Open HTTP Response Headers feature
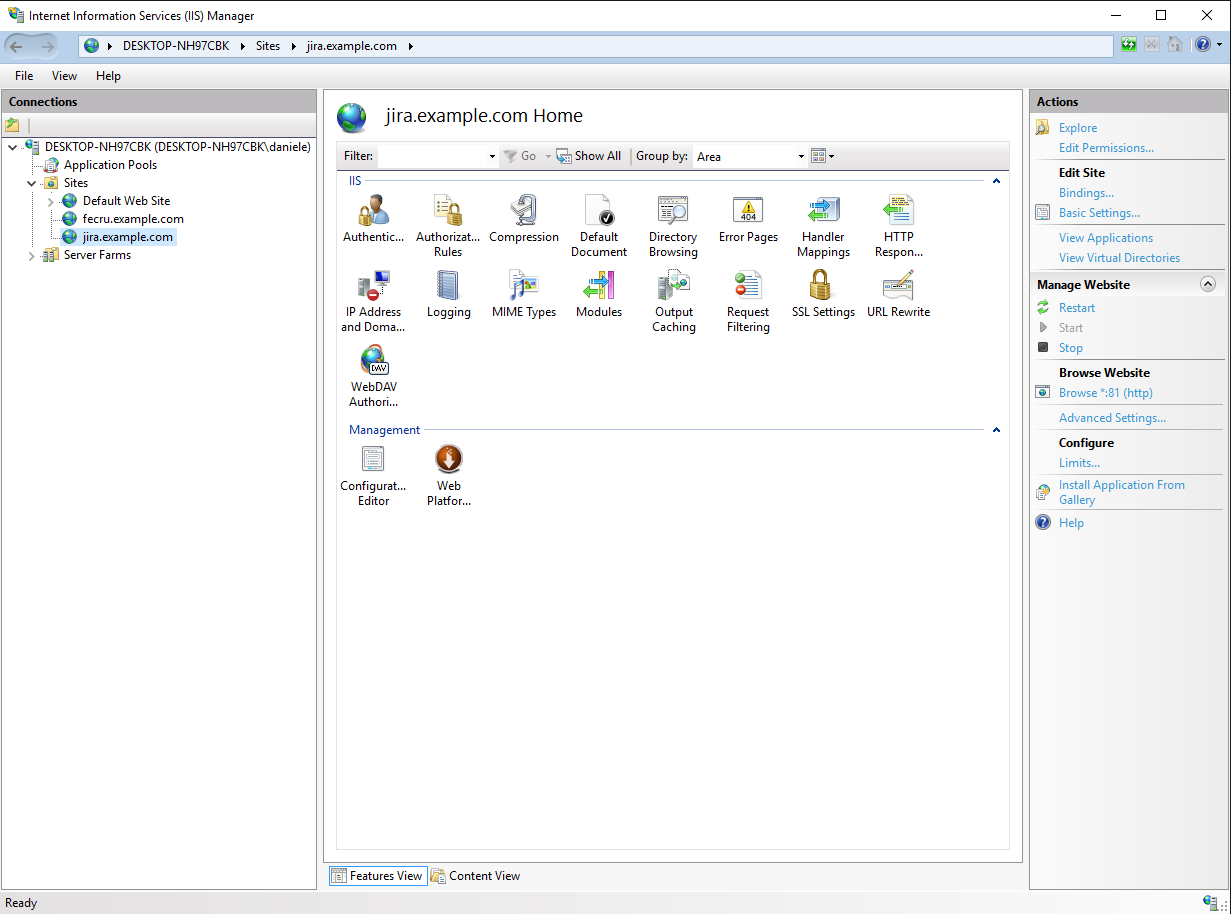Screen dimensions: 1231x914 899,227
